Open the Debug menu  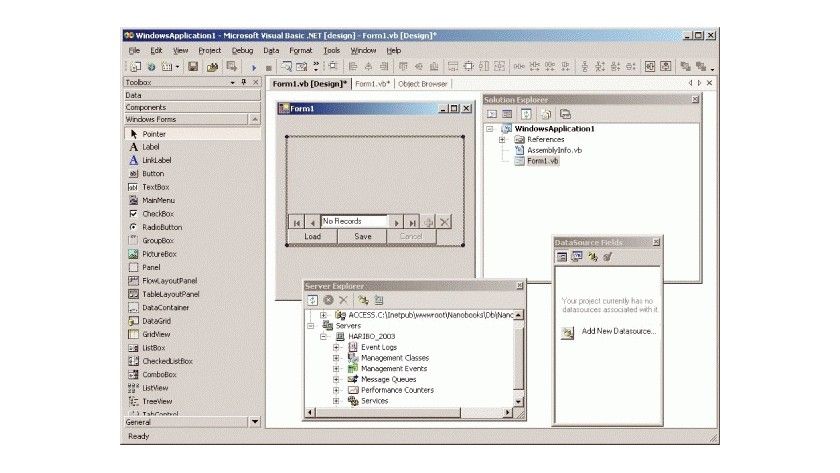(x=242, y=50)
